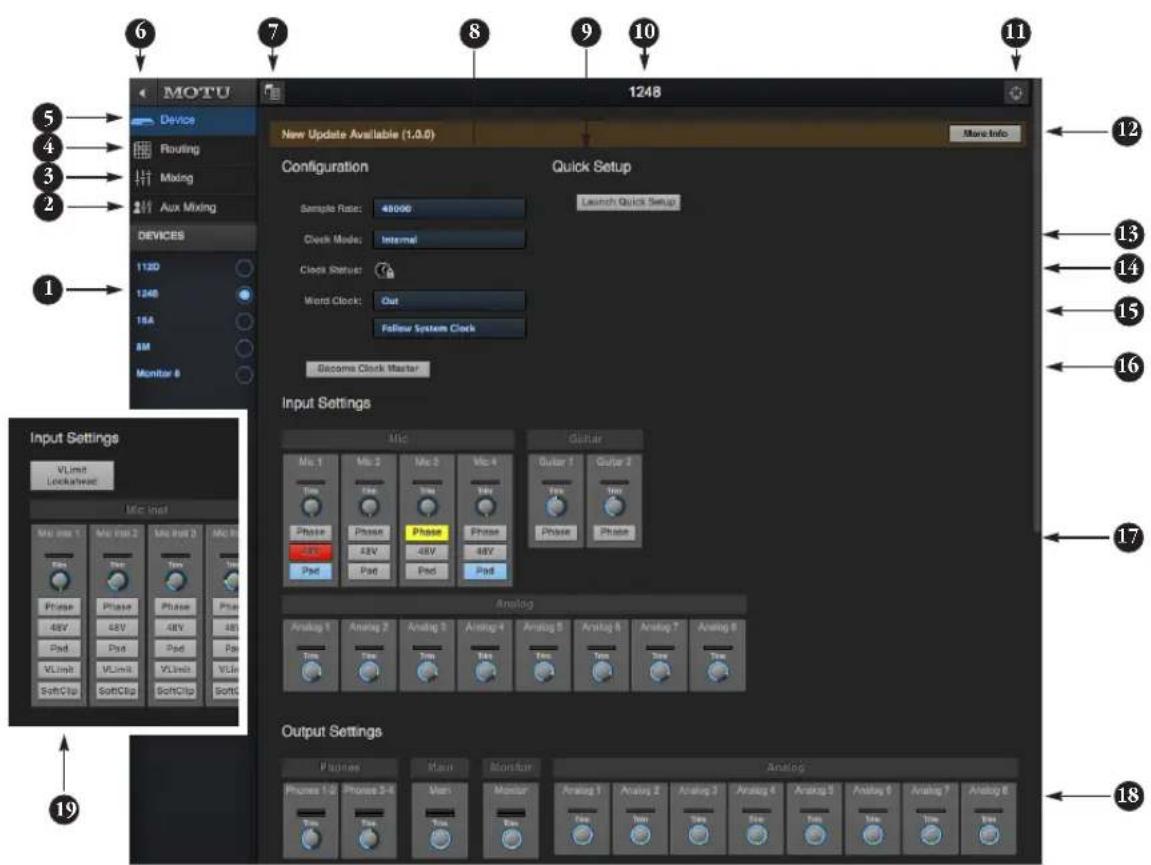
Task: Toggle Phase on Guitar 1
Action: pyautogui.click(x=556, y=532)
